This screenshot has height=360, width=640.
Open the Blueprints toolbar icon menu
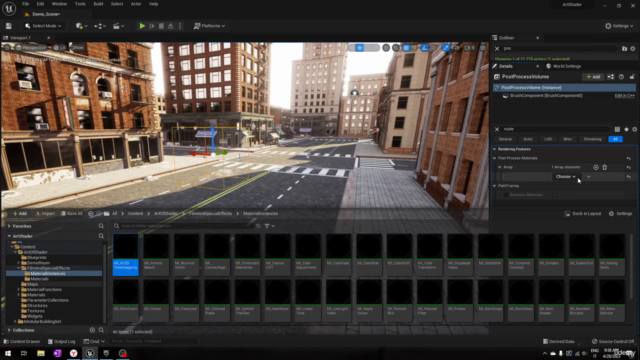coord(100,26)
